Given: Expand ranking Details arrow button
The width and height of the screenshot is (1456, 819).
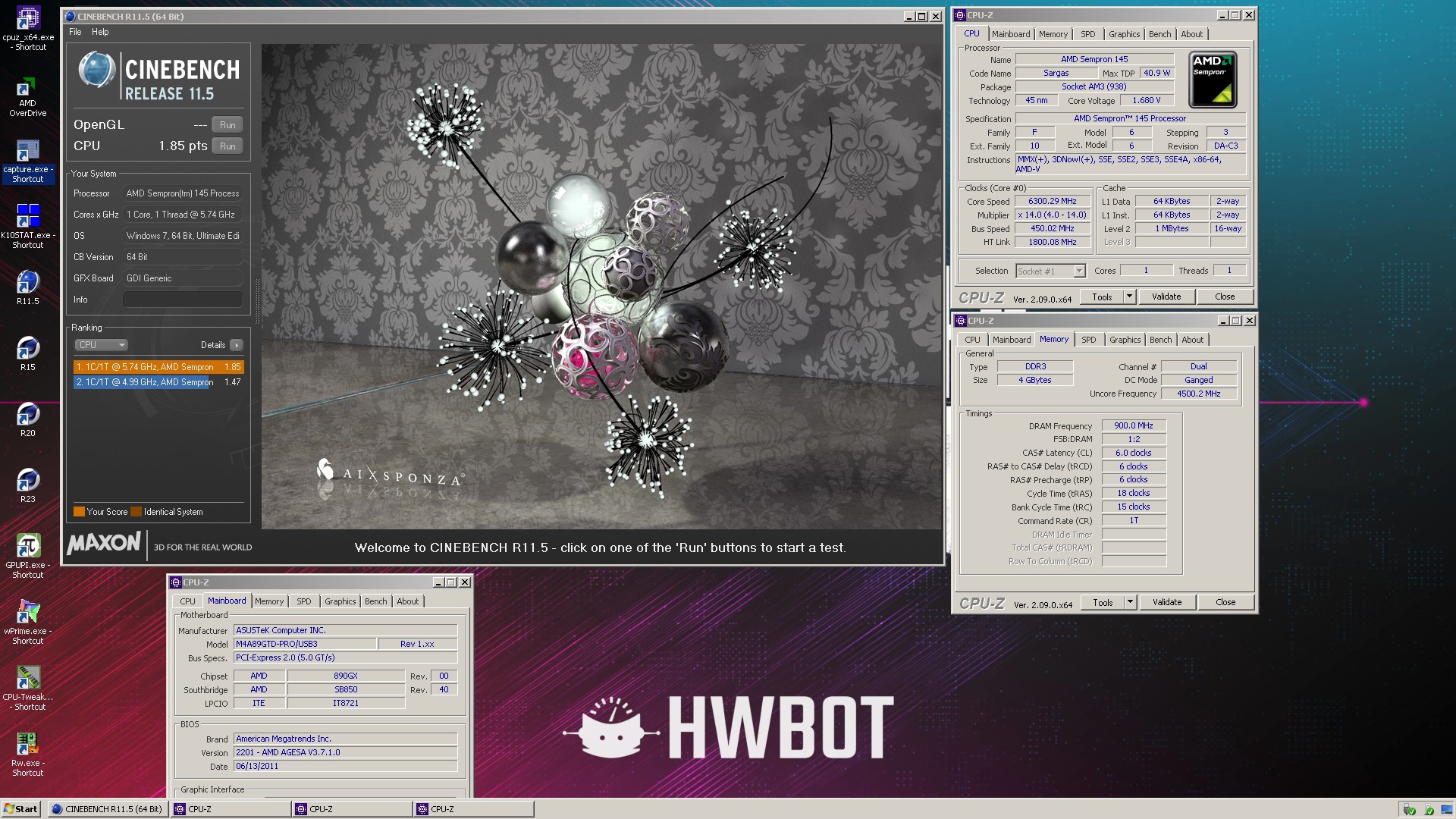Looking at the screenshot, I should (237, 345).
